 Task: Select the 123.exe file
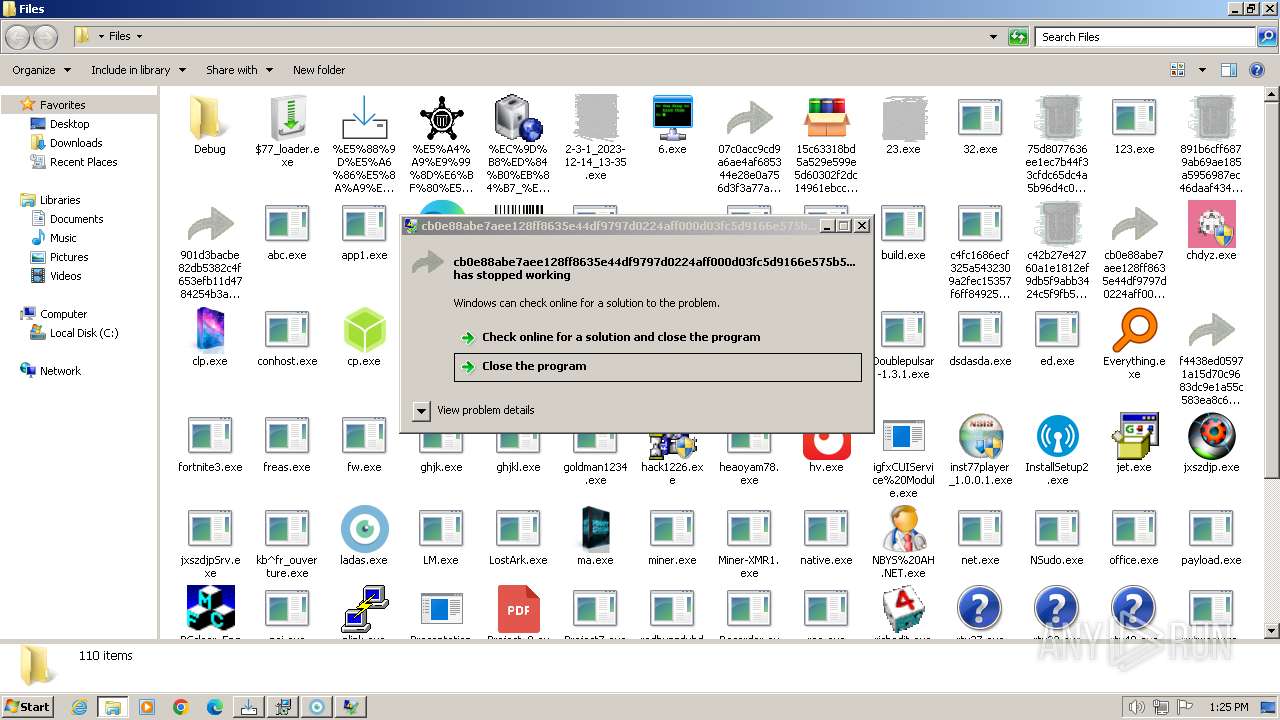(x=1134, y=118)
